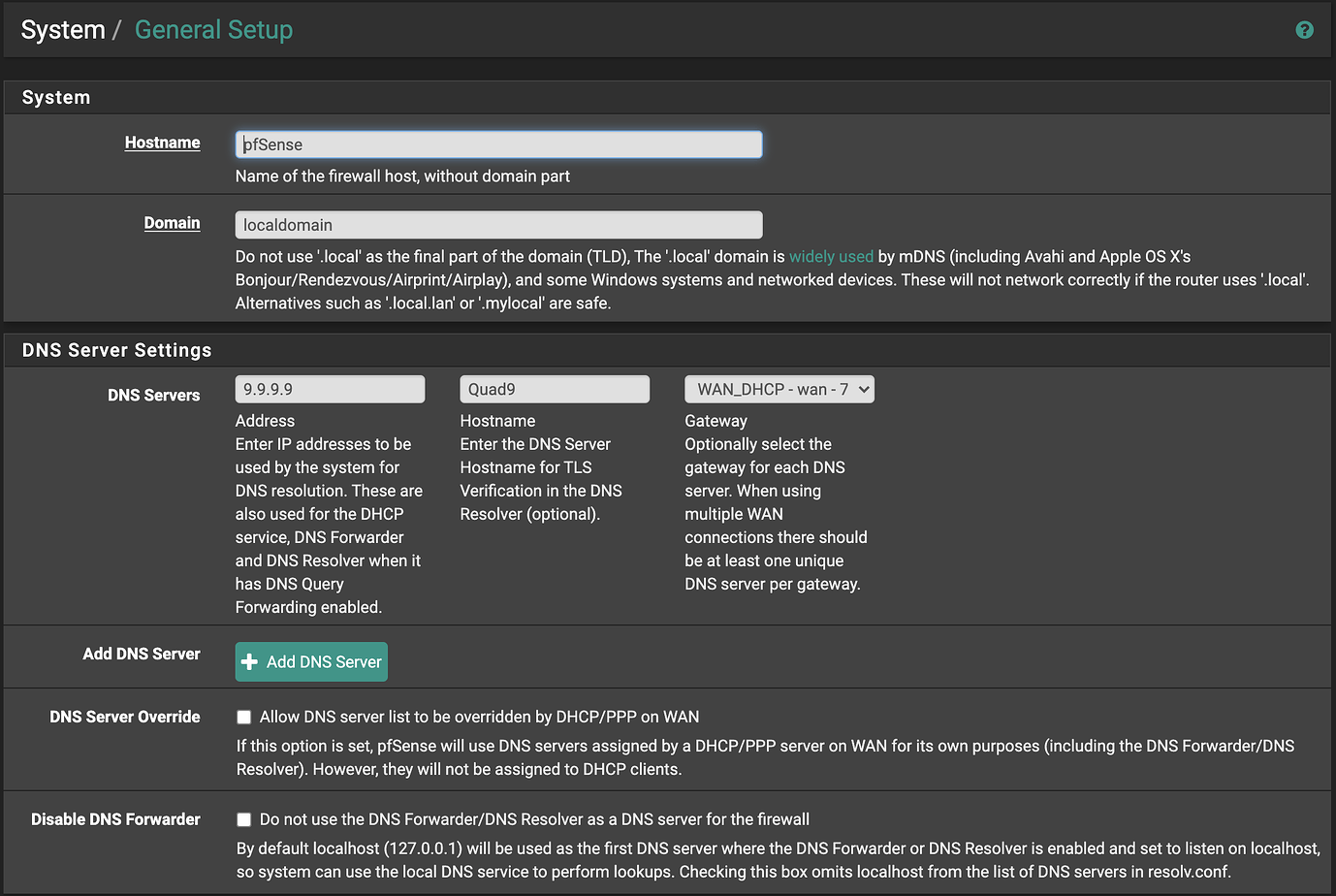Click the Disable DNS Forwarder label
The width and height of the screenshot is (1336, 896).
click(115, 819)
